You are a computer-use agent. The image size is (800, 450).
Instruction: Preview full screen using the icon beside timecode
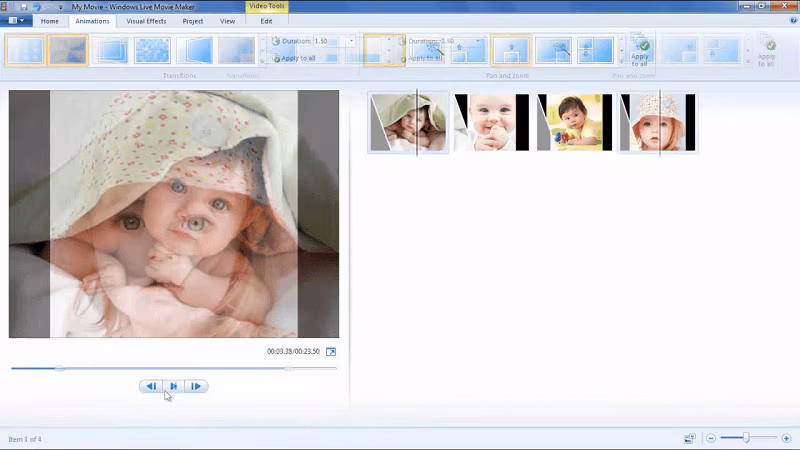(331, 352)
